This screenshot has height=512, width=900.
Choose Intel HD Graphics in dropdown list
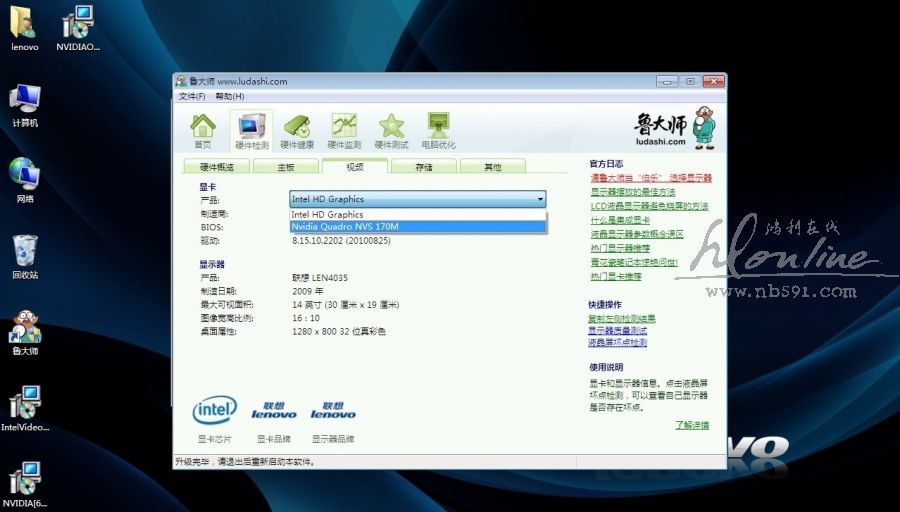418,214
